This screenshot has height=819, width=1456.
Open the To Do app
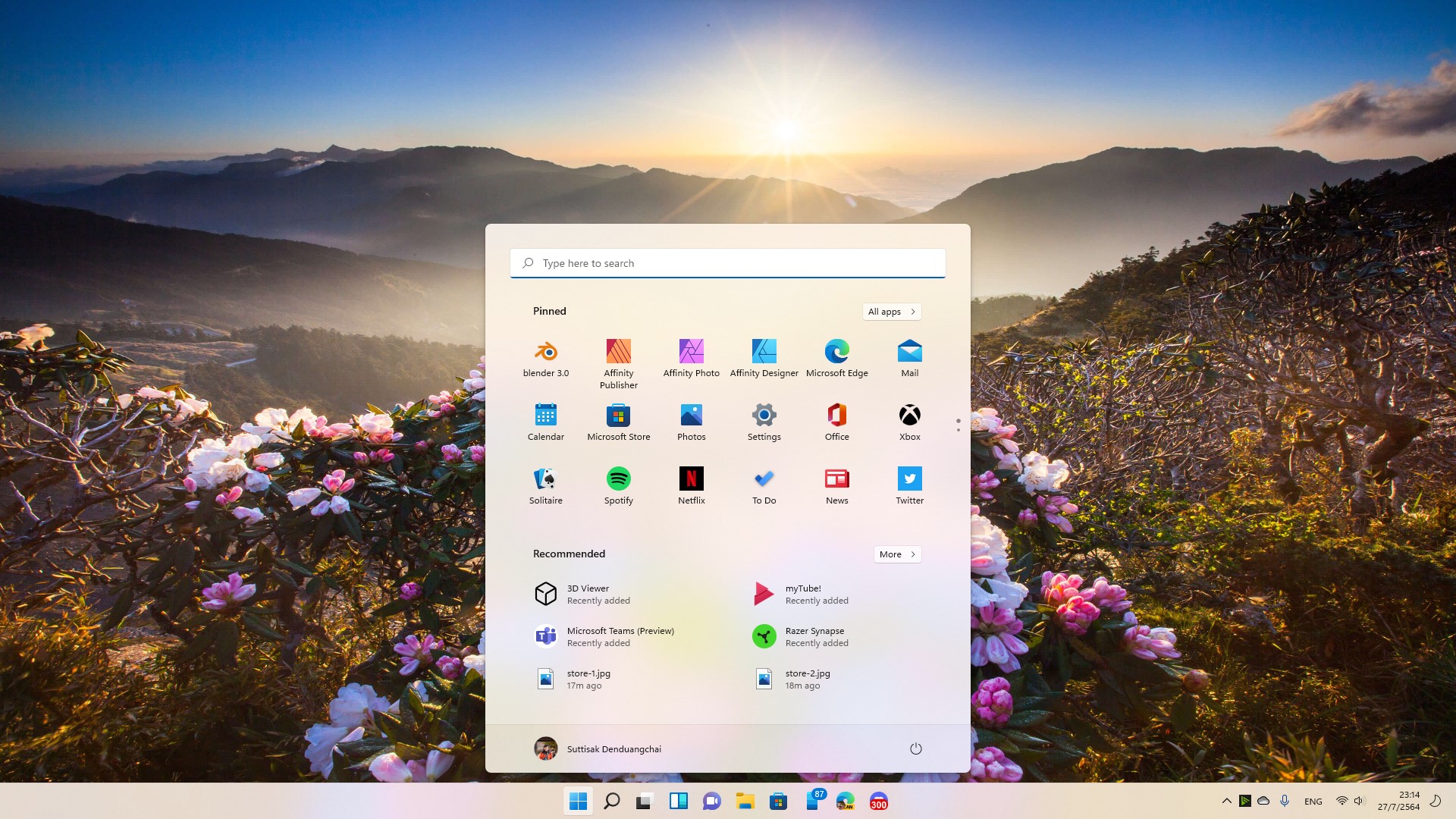click(764, 486)
